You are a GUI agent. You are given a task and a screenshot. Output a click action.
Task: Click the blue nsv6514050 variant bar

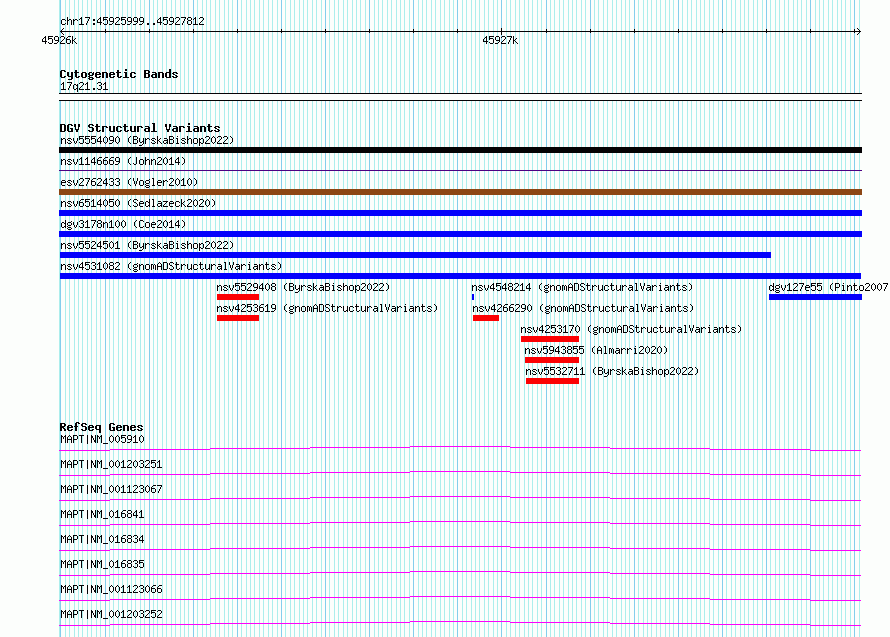(x=460, y=213)
